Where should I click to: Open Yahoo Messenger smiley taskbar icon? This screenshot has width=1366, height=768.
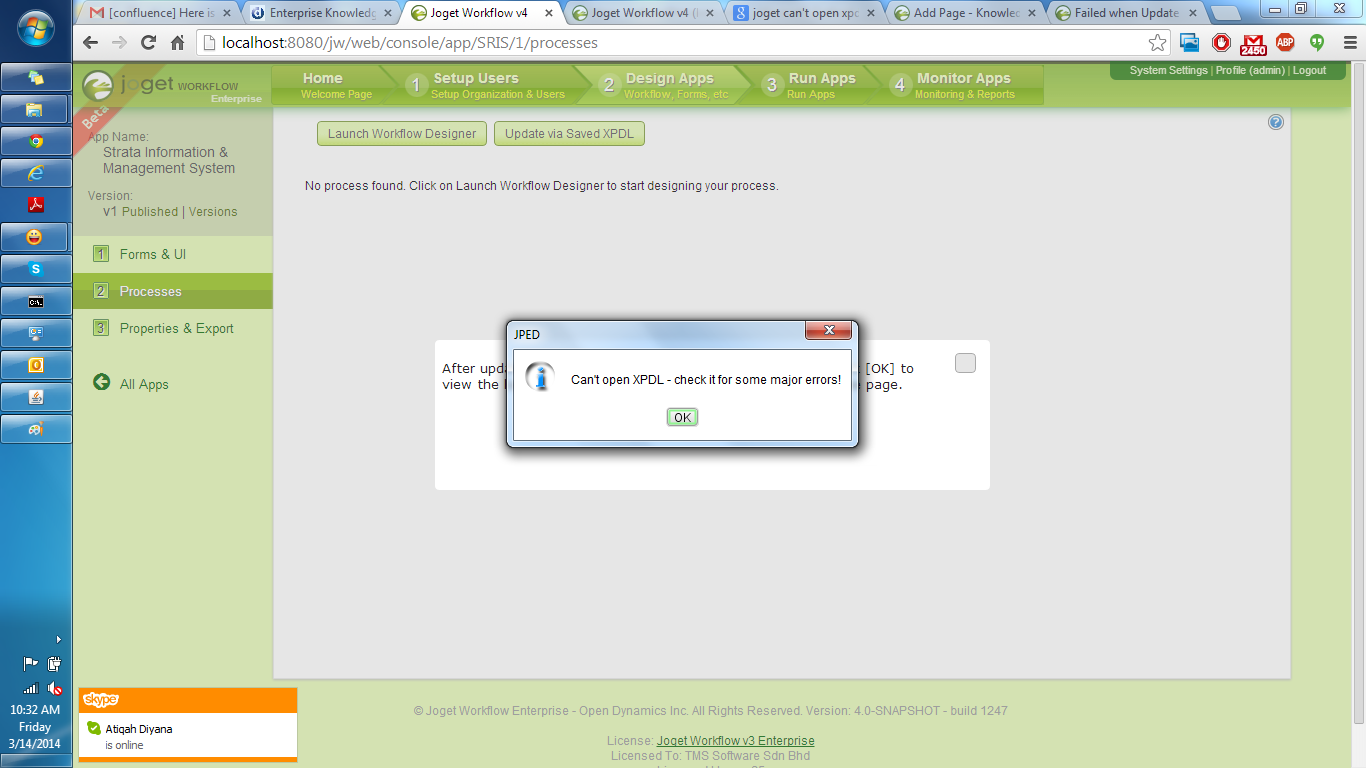coord(36,237)
